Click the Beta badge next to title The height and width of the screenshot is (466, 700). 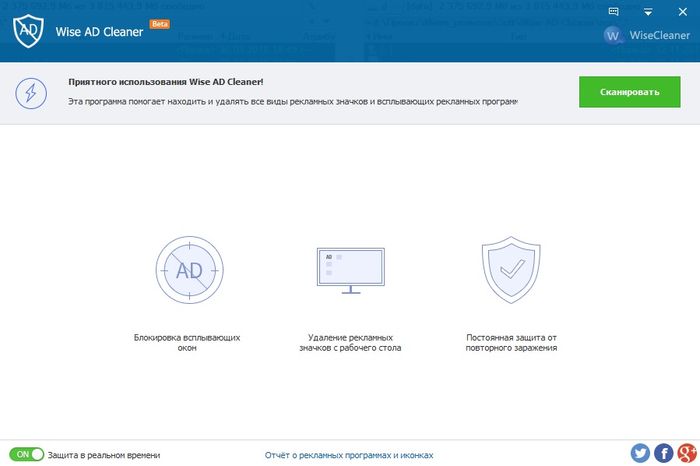coord(159,24)
